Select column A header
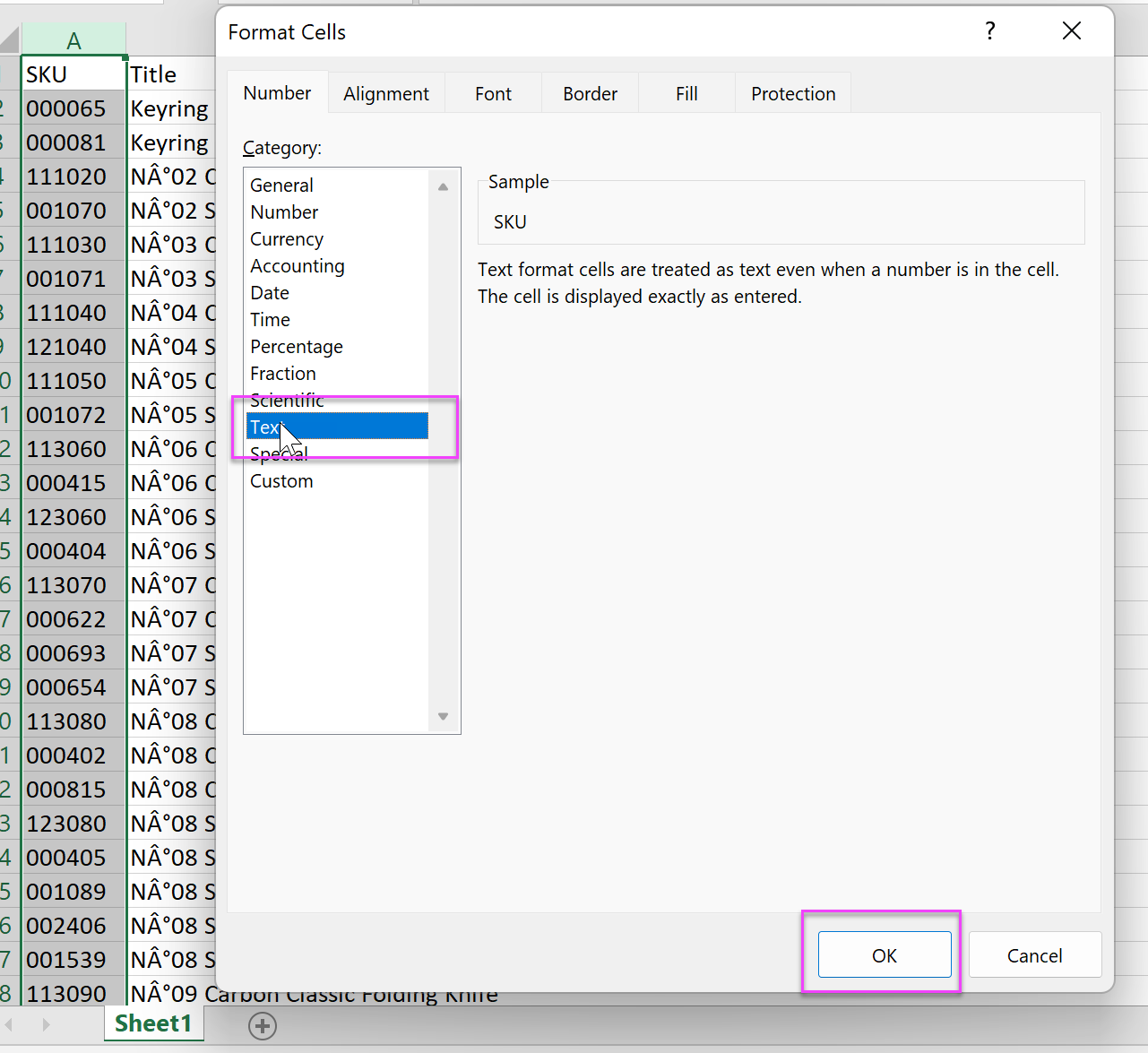Viewport: 1148px width, 1053px height. (x=73, y=40)
